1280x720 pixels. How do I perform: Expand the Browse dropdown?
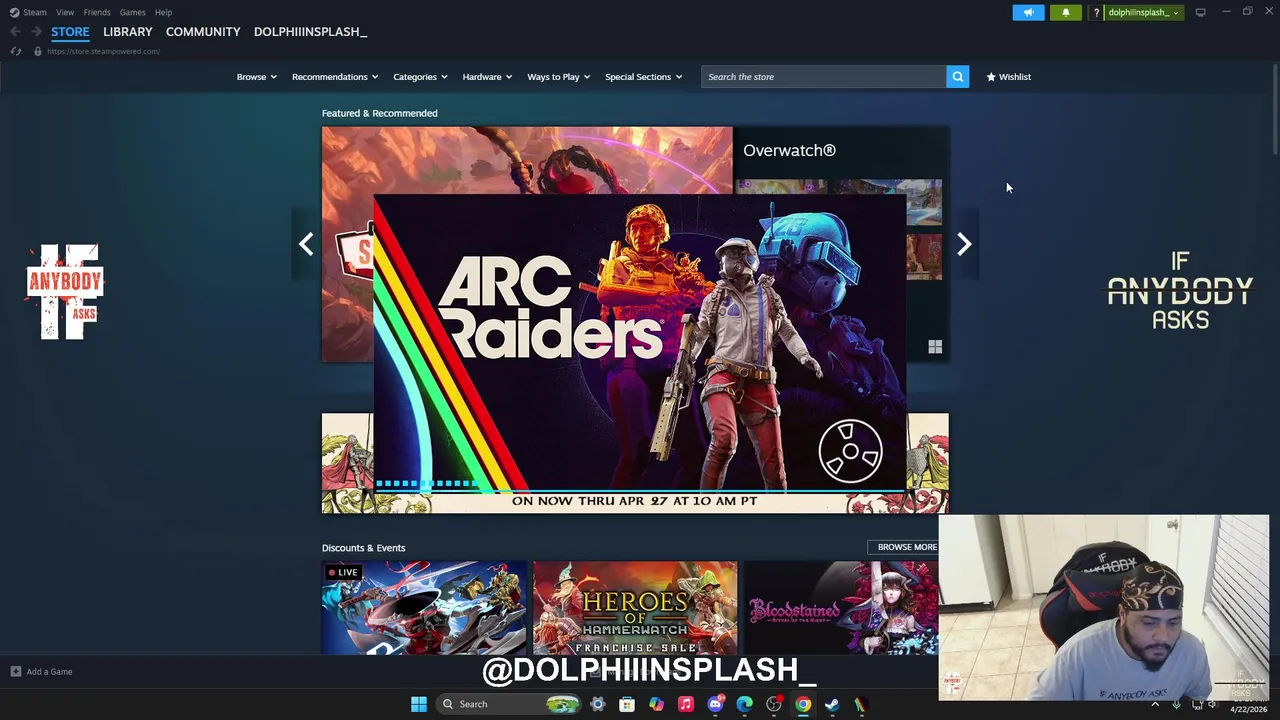256,77
